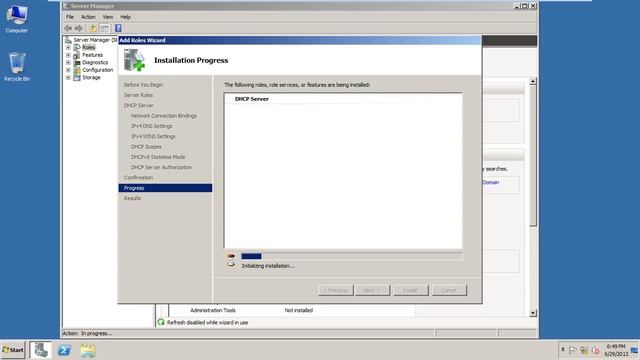
Task: Select the DHCP Server wizard step
Action: point(138,105)
